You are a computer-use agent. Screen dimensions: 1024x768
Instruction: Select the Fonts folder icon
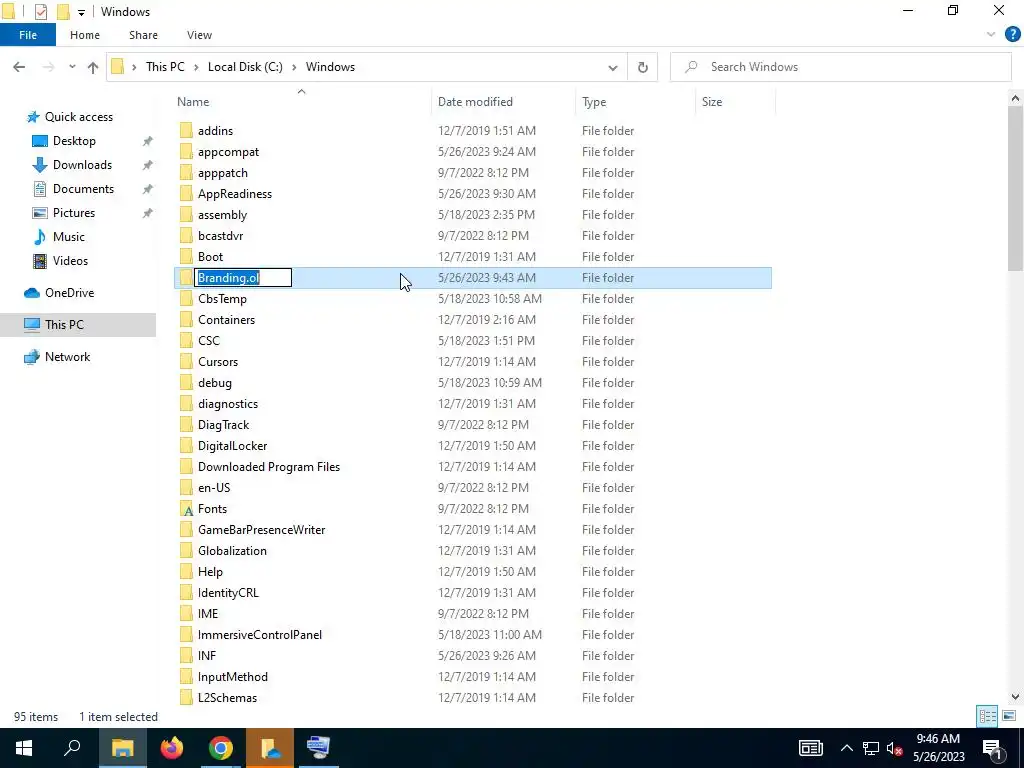click(x=186, y=509)
